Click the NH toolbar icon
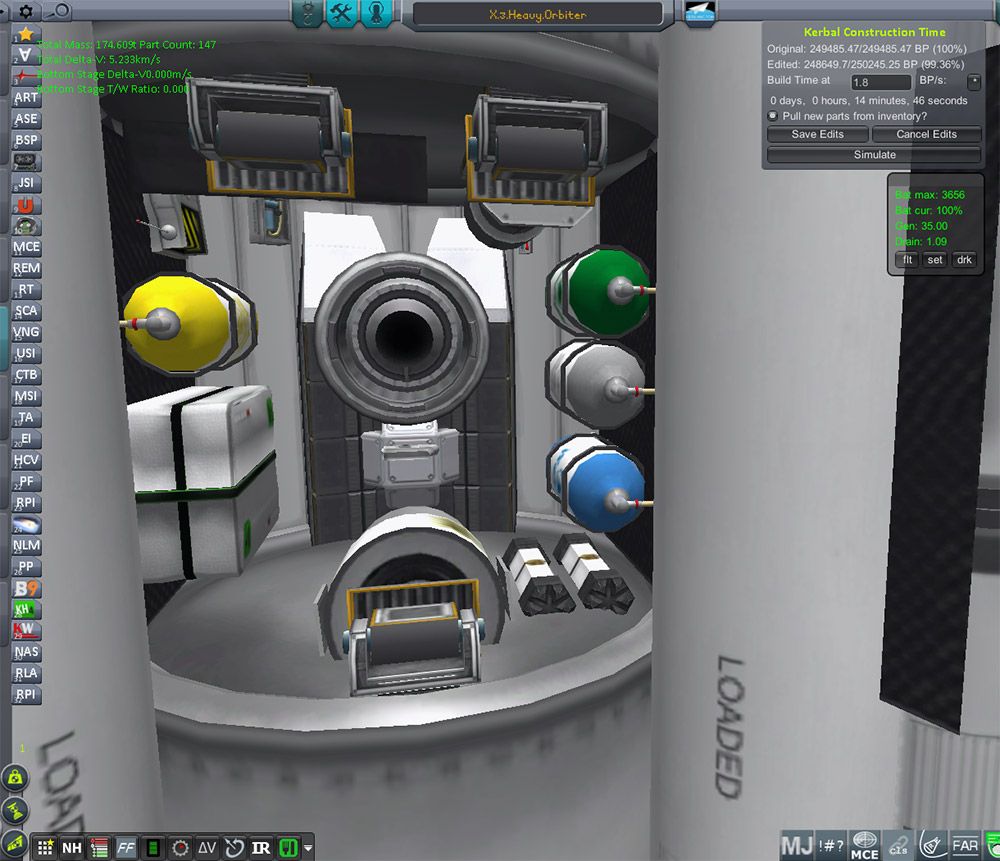This screenshot has width=1000, height=861. [x=71, y=848]
